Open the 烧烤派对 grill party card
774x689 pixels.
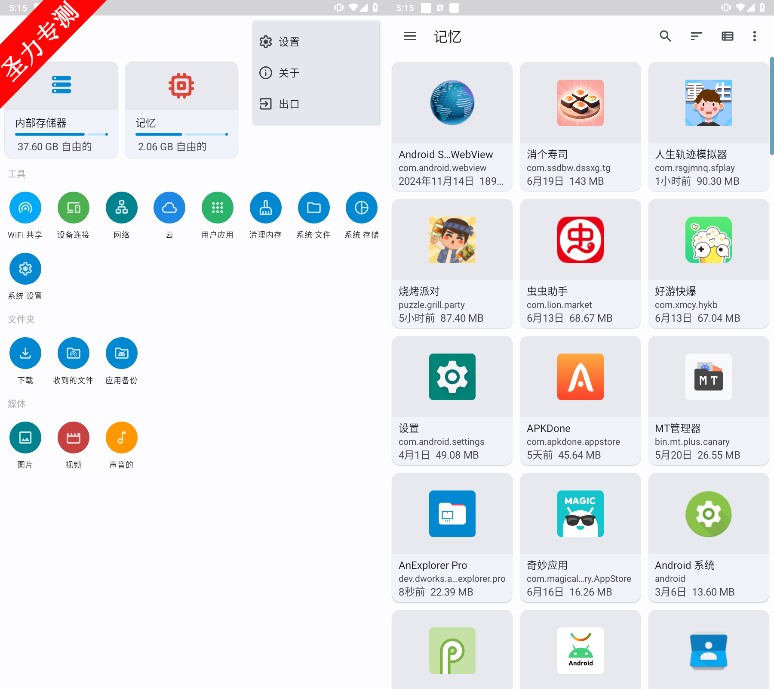coord(452,264)
